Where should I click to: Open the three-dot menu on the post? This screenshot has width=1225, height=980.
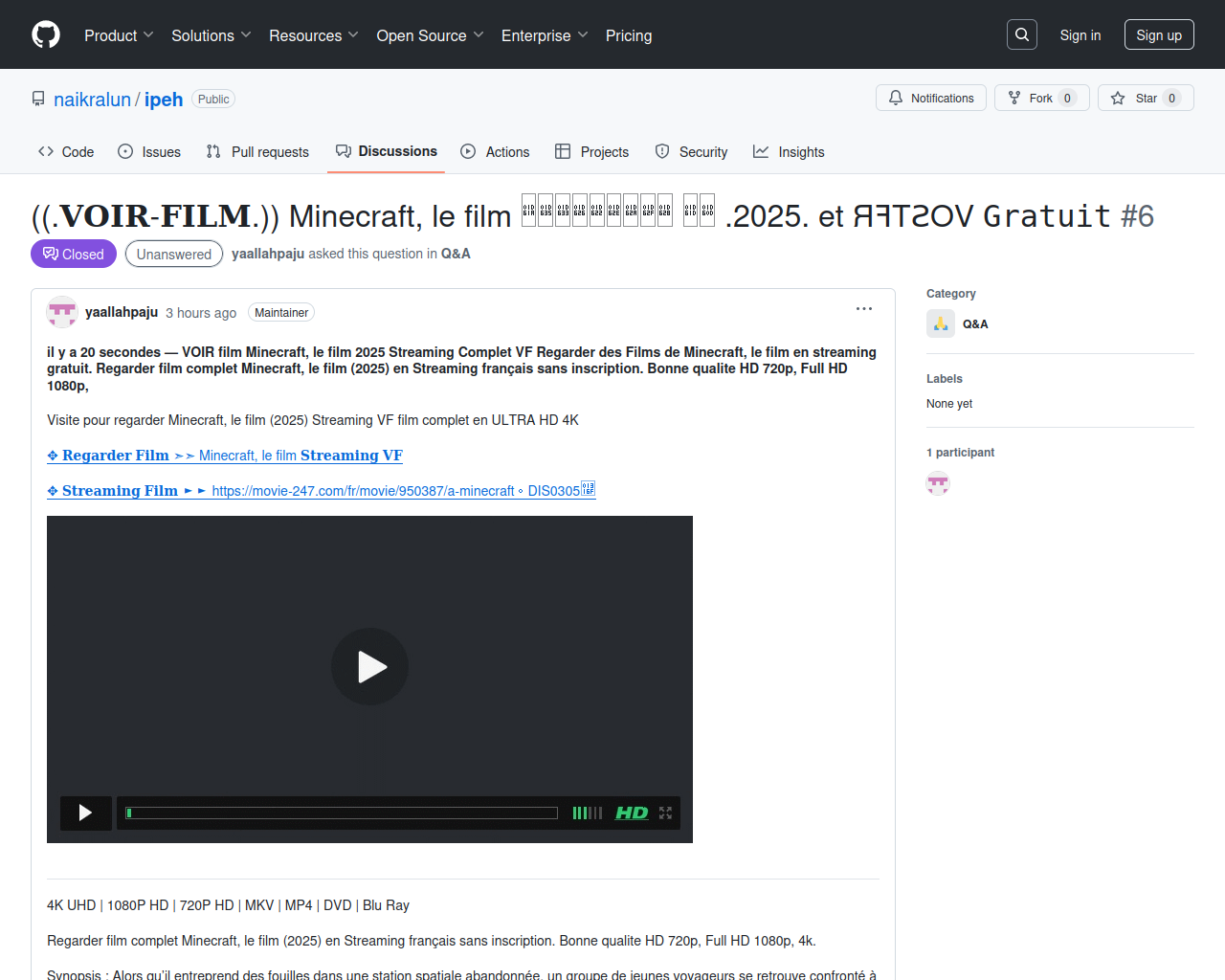(864, 309)
